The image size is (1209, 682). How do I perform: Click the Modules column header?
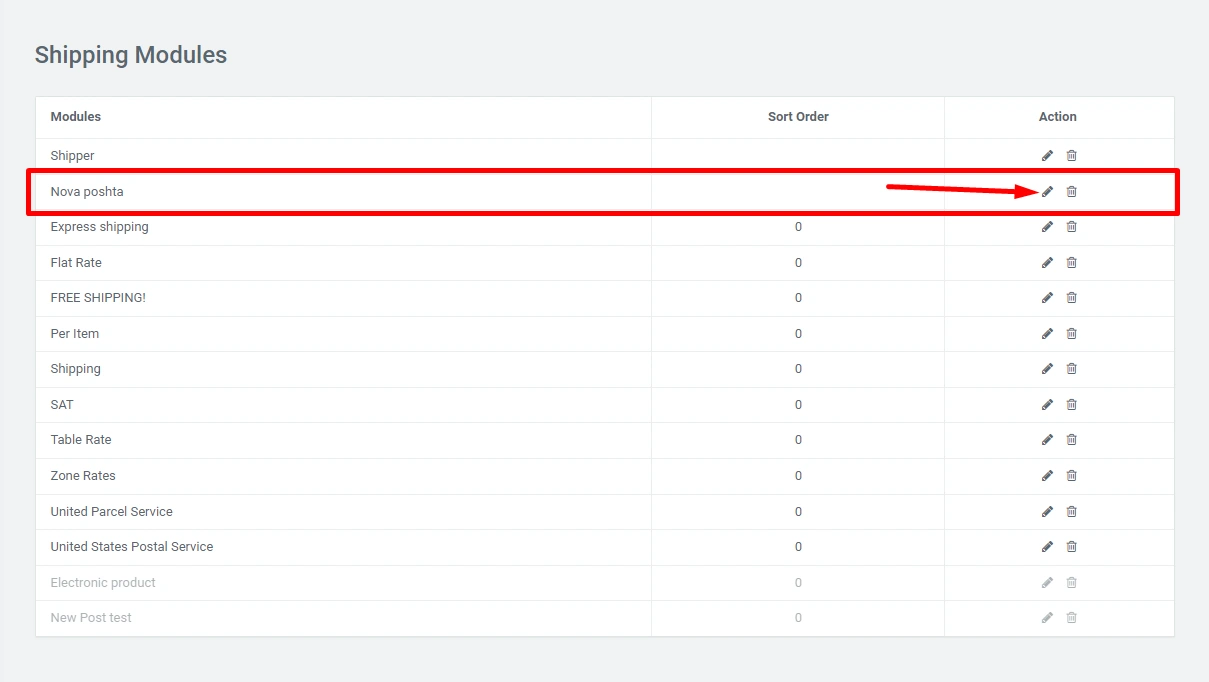[76, 117]
